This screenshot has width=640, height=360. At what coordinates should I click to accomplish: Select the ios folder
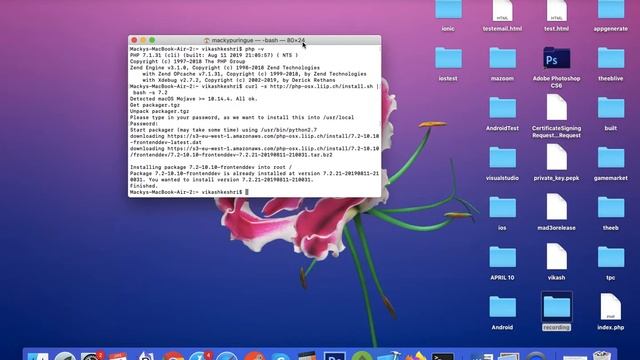[502, 207]
